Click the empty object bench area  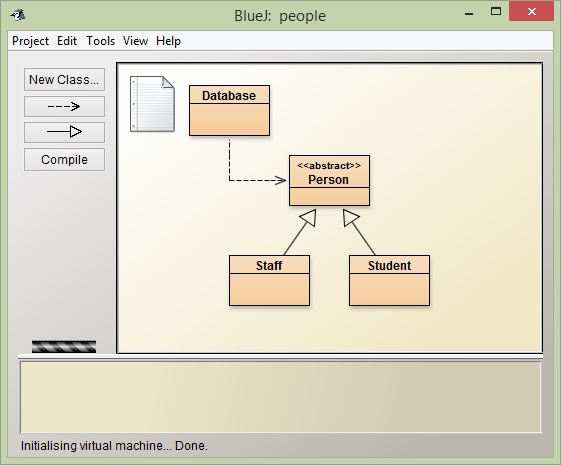[280, 397]
